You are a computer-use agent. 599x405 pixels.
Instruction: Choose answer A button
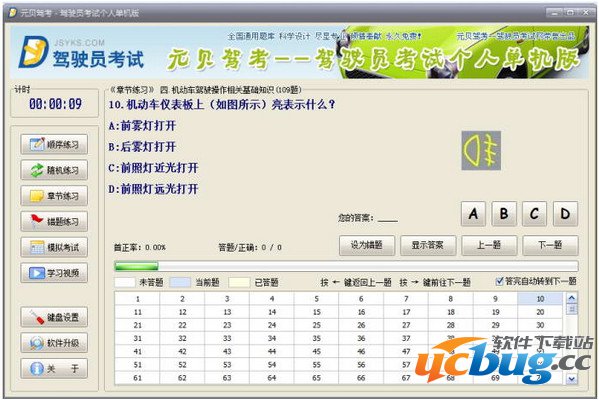tap(473, 214)
